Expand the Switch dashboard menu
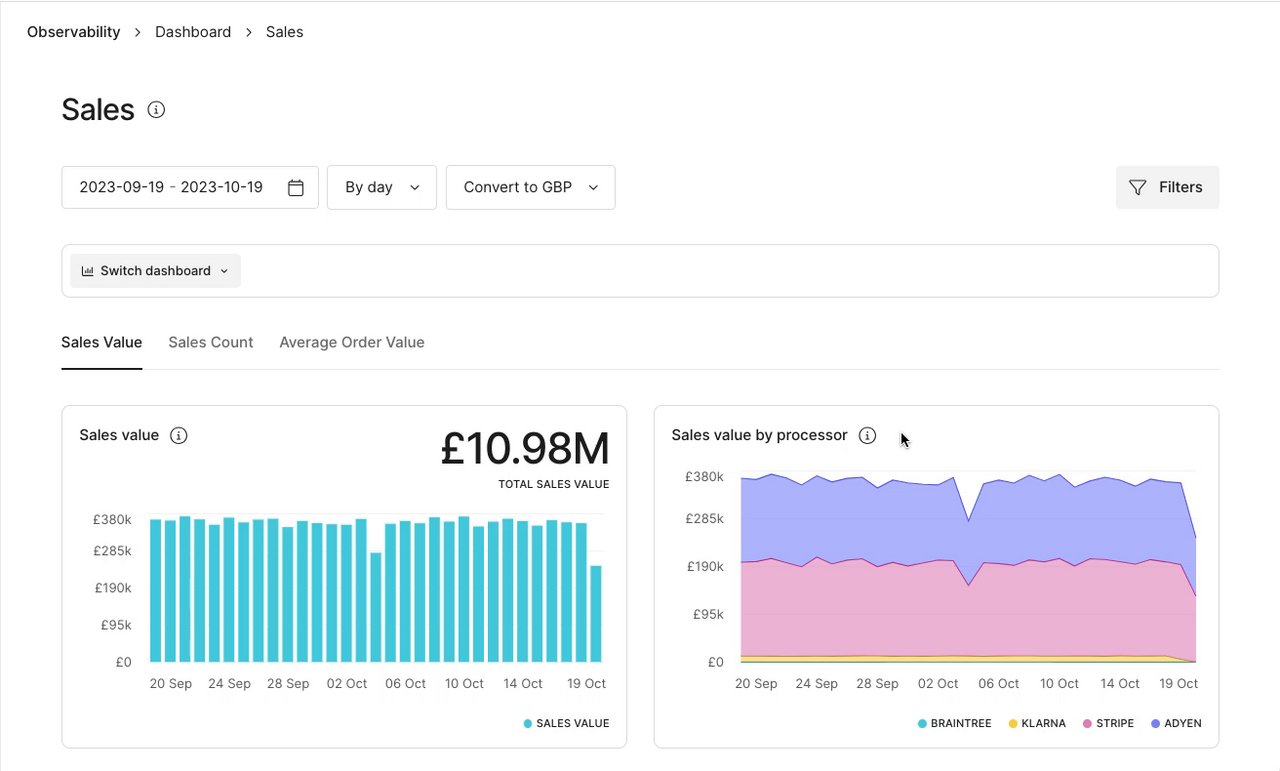This screenshot has height=771, width=1280. coord(156,271)
